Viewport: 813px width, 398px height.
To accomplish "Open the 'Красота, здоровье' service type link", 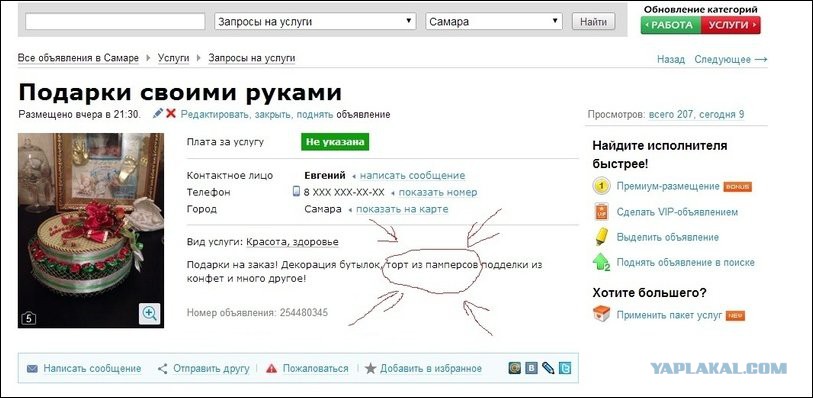I will pos(292,242).
